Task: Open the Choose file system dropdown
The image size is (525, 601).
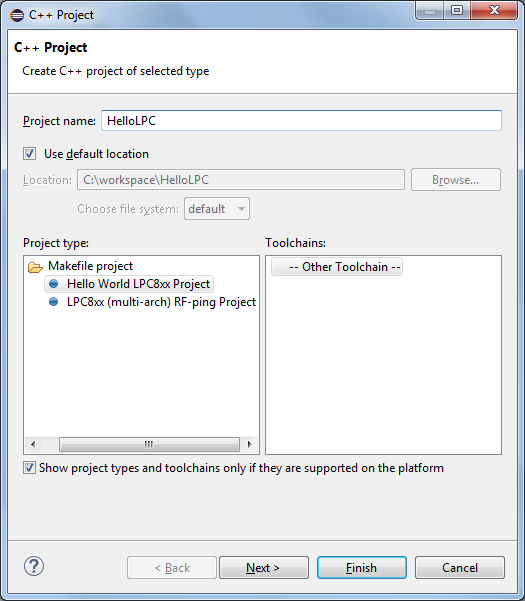Action: coord(217,209)
